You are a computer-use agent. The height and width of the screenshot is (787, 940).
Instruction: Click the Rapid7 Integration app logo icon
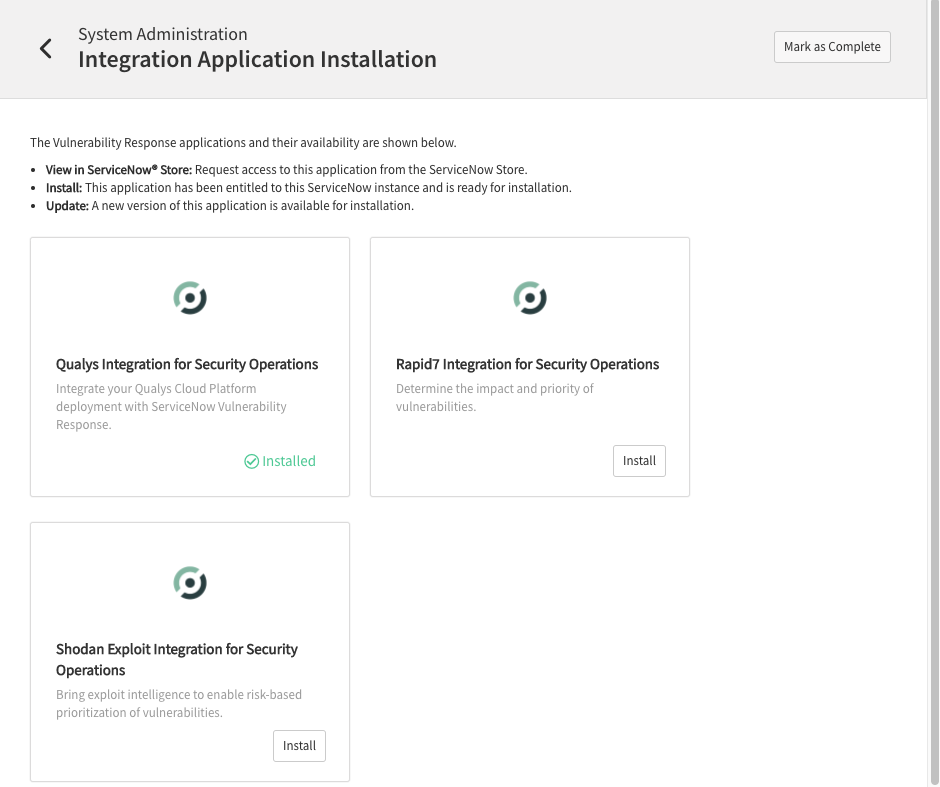pos(530,298)
